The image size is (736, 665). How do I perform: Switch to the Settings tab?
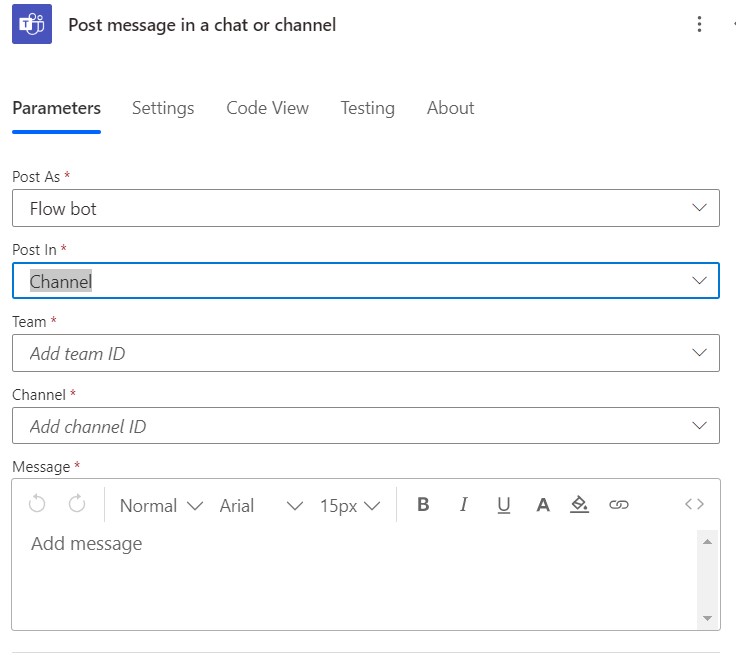[163, 108]
